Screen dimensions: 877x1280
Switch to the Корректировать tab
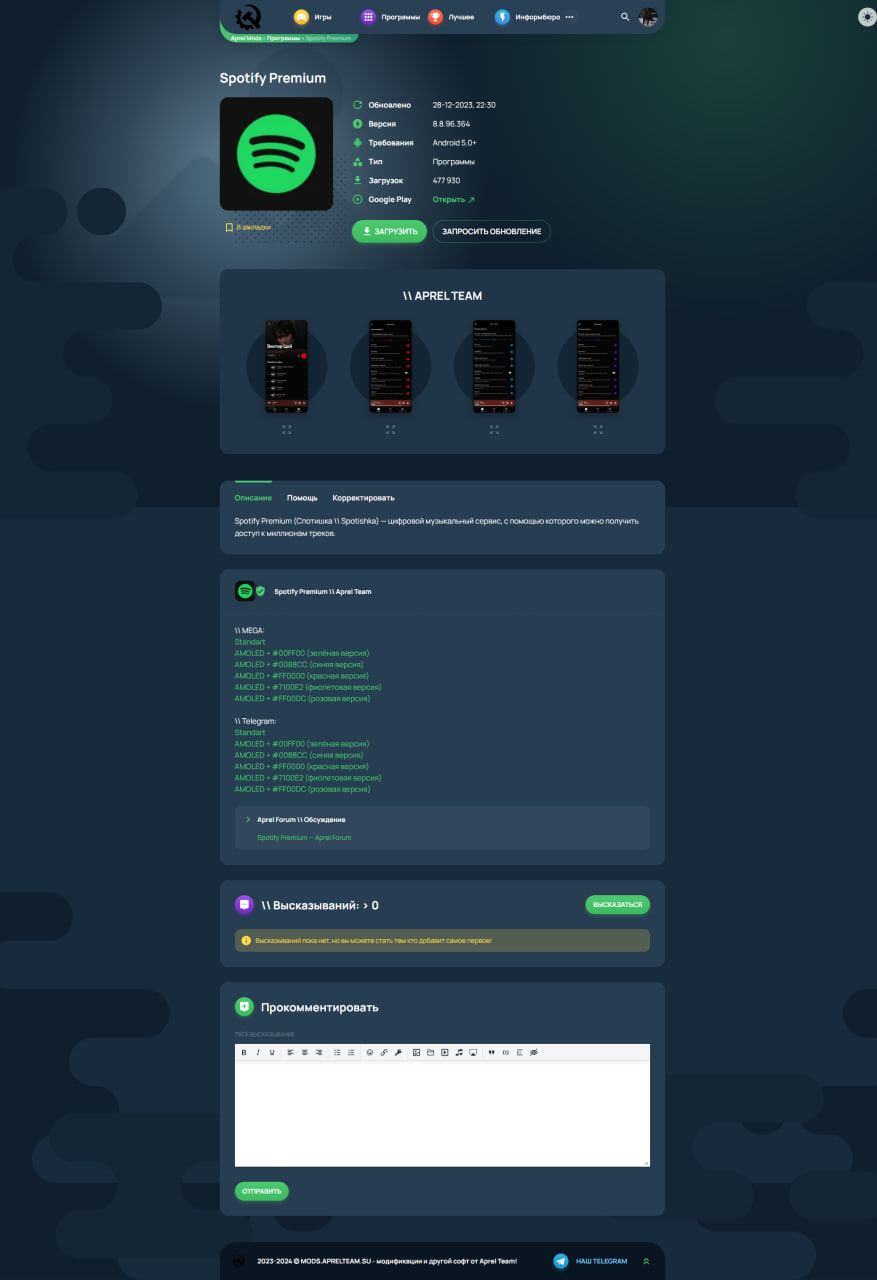363,497
